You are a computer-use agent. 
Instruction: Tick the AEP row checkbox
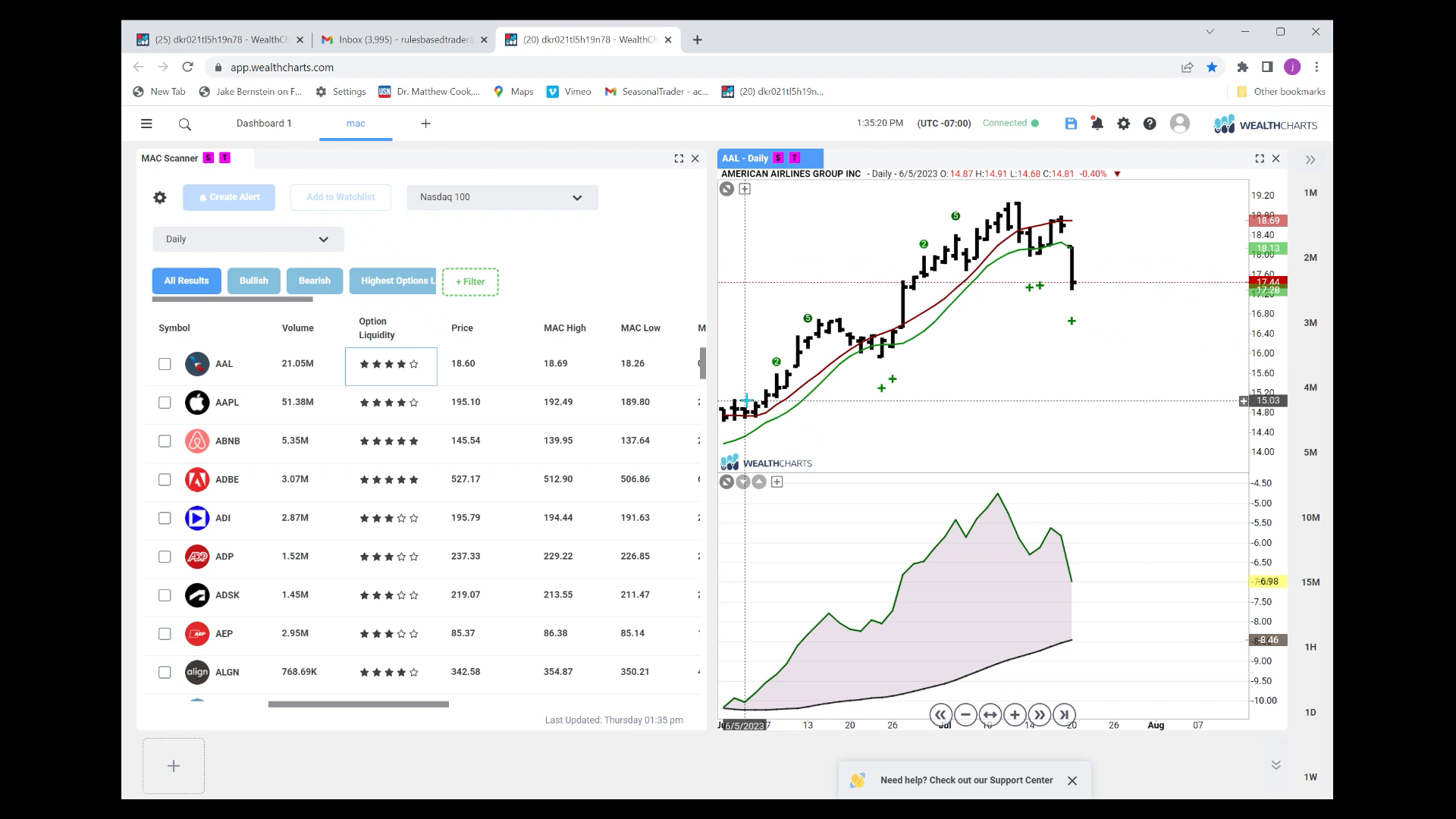(165, 634)
